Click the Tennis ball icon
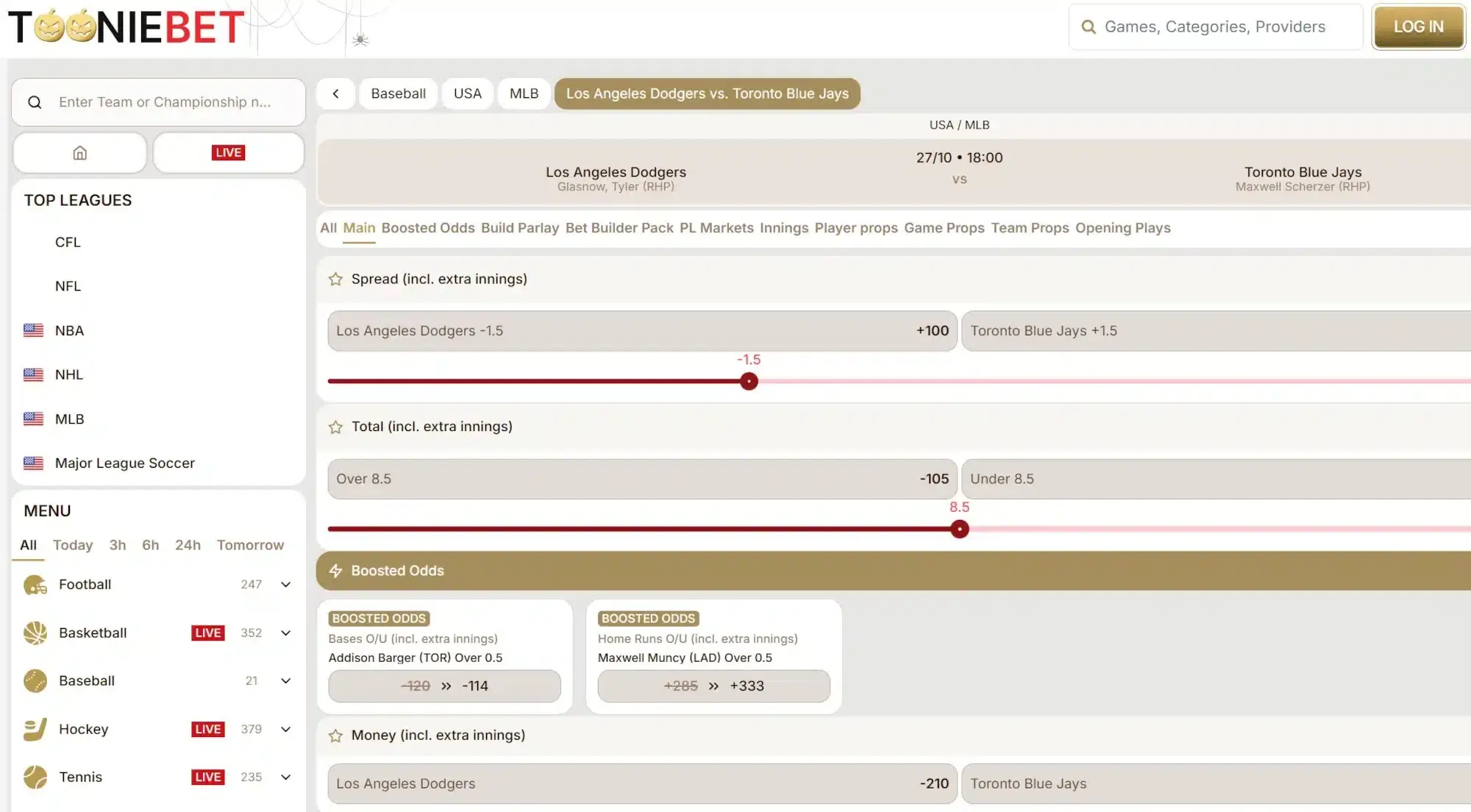 [x=33, y=777]
